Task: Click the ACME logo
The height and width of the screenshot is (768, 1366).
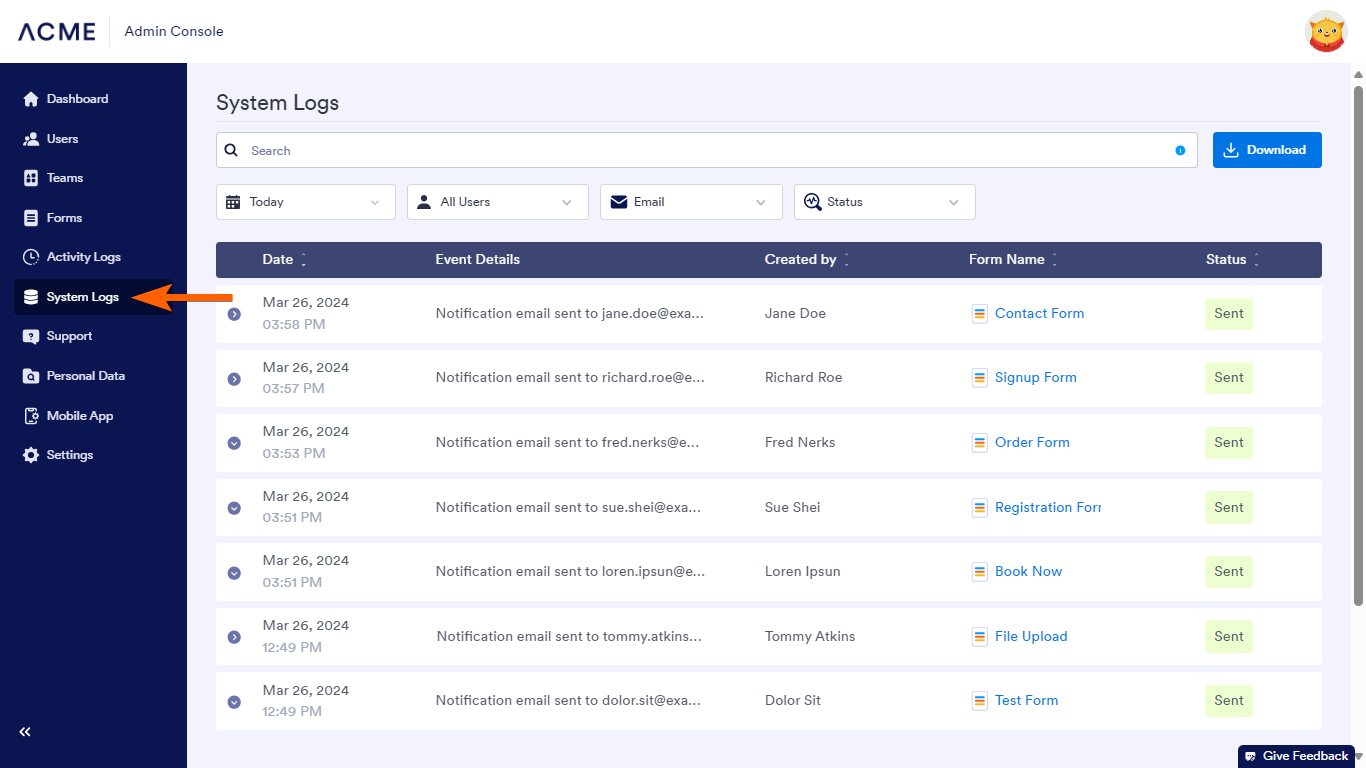Action: 57,32
